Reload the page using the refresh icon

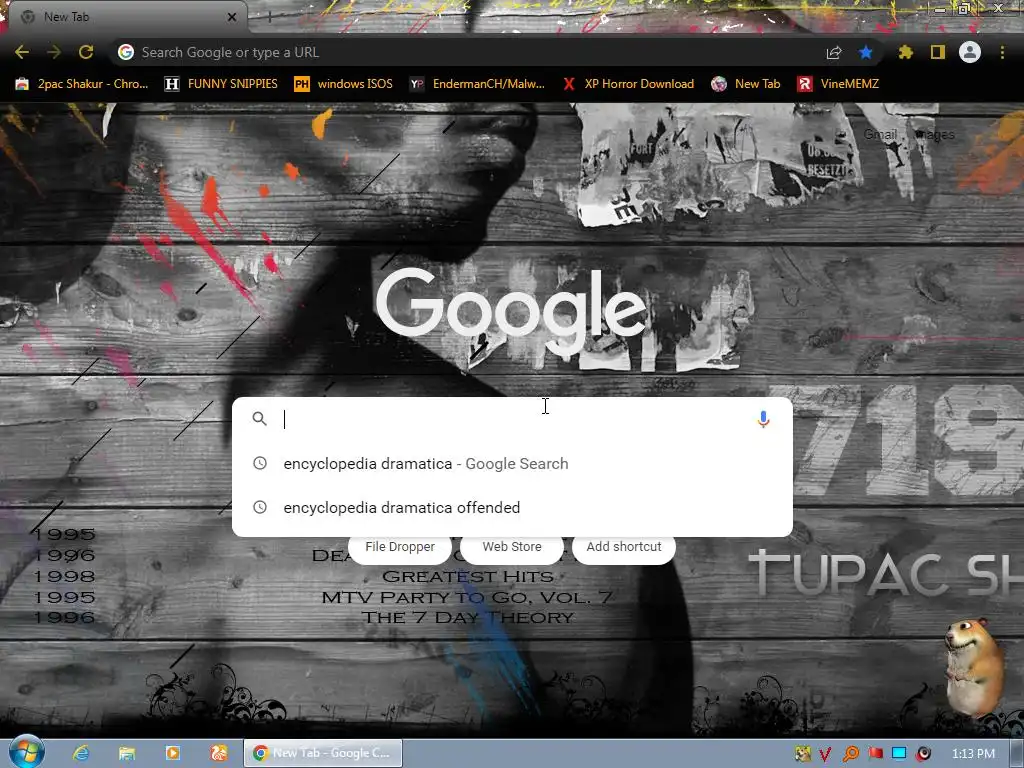point(86,52)
